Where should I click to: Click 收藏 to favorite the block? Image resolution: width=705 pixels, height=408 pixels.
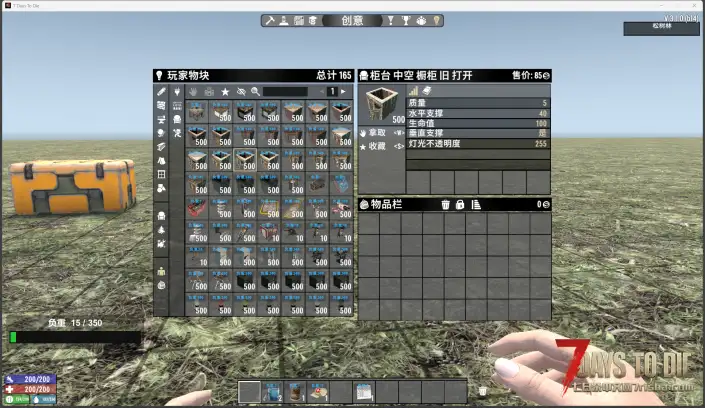click(x=381, y=146)
